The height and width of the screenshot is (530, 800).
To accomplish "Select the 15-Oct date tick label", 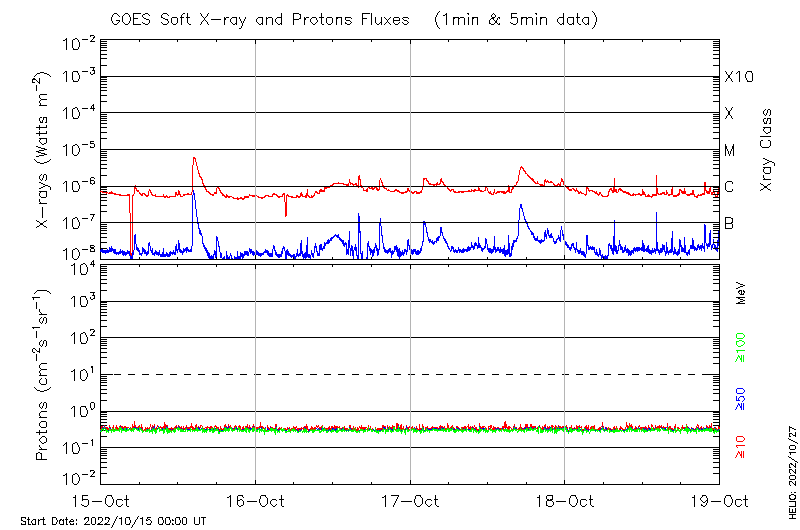I will point(100,500).
